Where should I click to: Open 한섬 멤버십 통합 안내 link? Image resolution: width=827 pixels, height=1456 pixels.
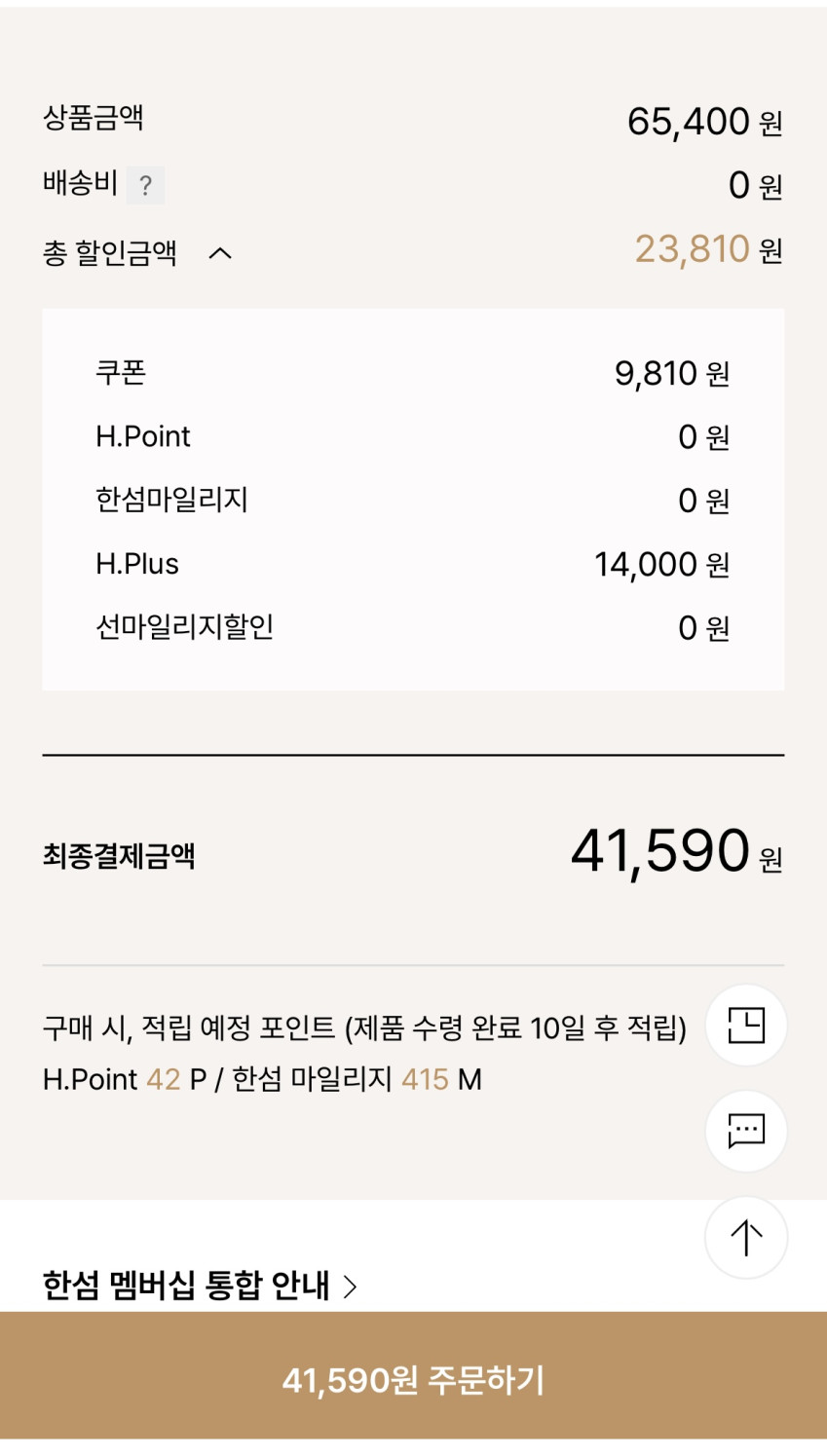coord(200,1286)
